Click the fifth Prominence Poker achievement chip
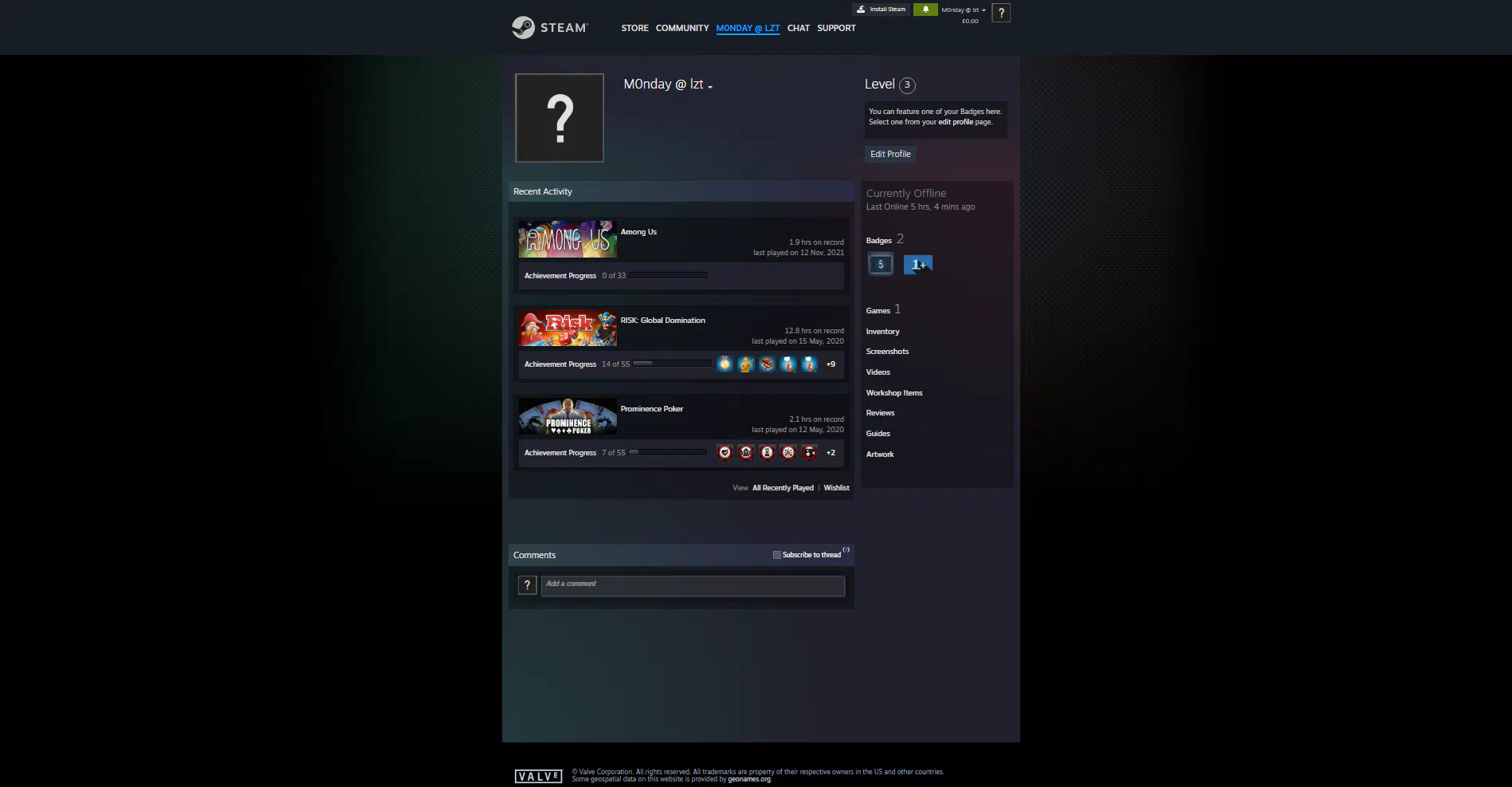The image size is (1512, 787). click(x=809, y=453)
